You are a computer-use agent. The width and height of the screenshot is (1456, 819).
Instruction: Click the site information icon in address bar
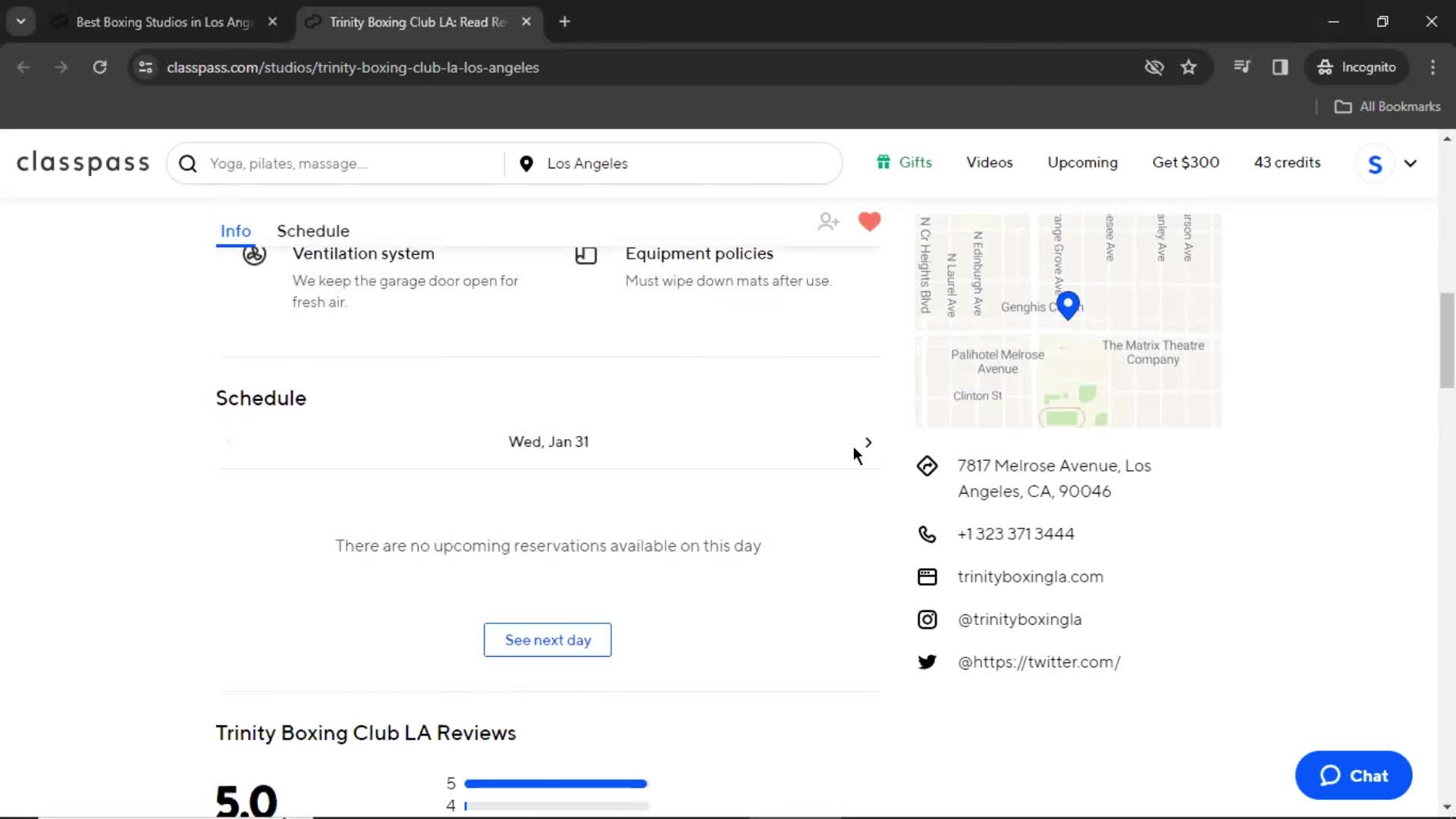(x=146, y=67)
